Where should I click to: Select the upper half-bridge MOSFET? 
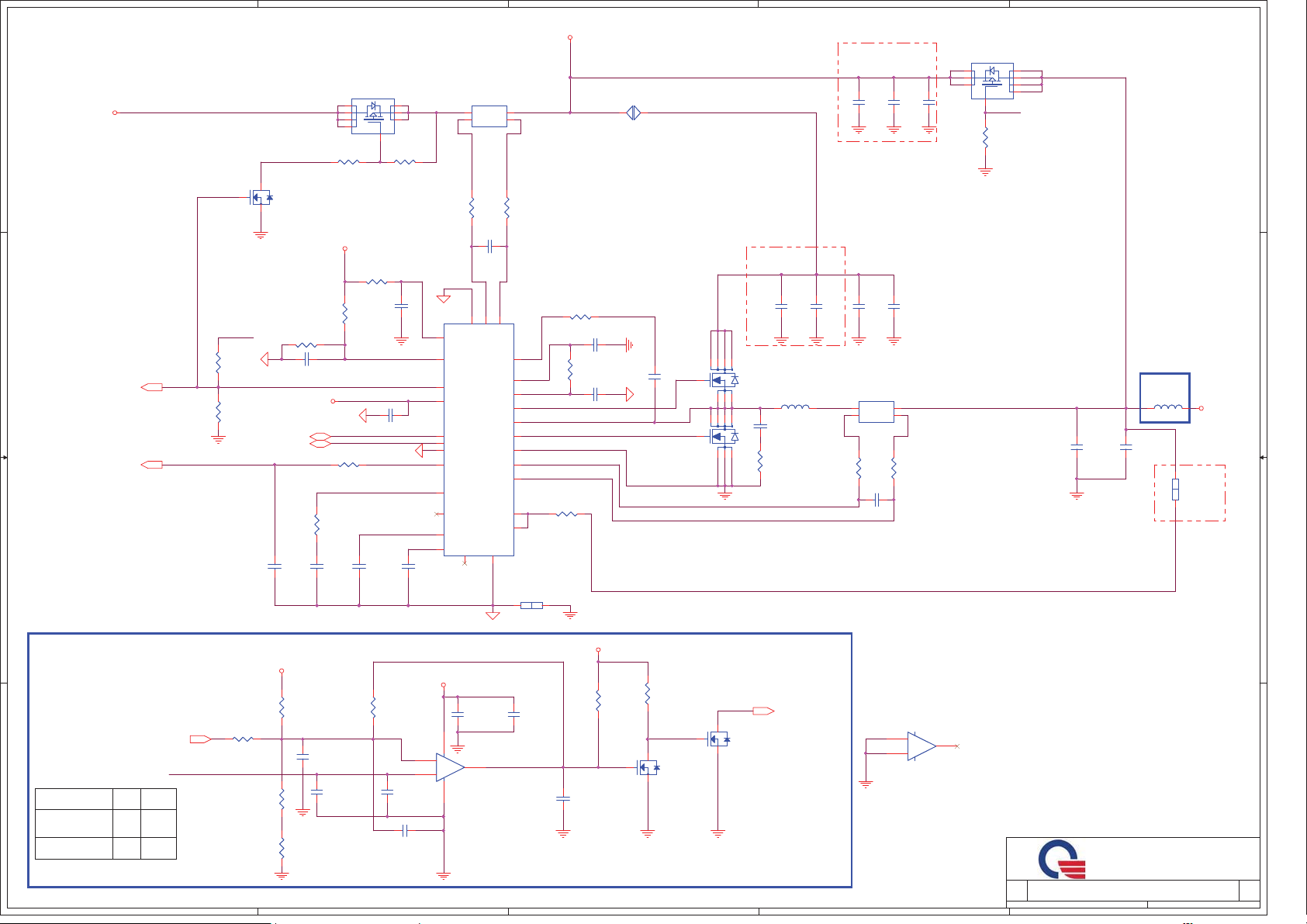tap(724, 380)
